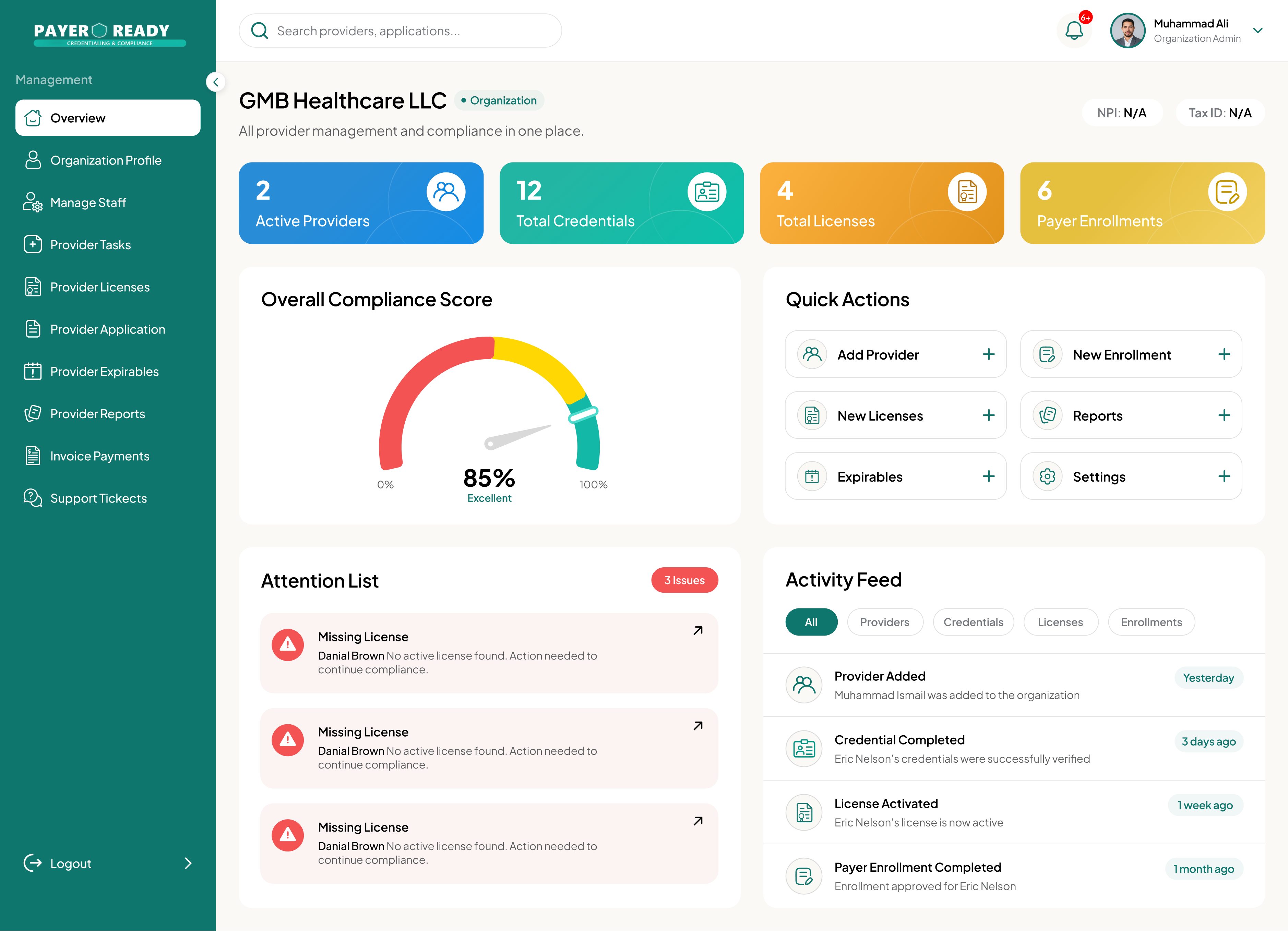Click the notification bell icon
The width and height of the screenshot is (1288, 931).
[x=1074, y=30]
